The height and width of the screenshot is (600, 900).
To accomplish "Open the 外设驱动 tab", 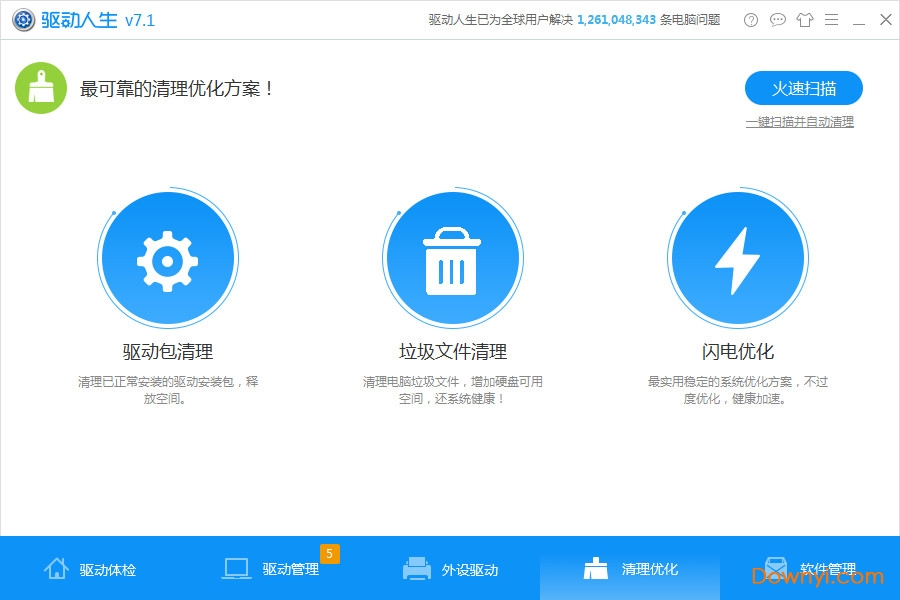I will pos(450,570).
